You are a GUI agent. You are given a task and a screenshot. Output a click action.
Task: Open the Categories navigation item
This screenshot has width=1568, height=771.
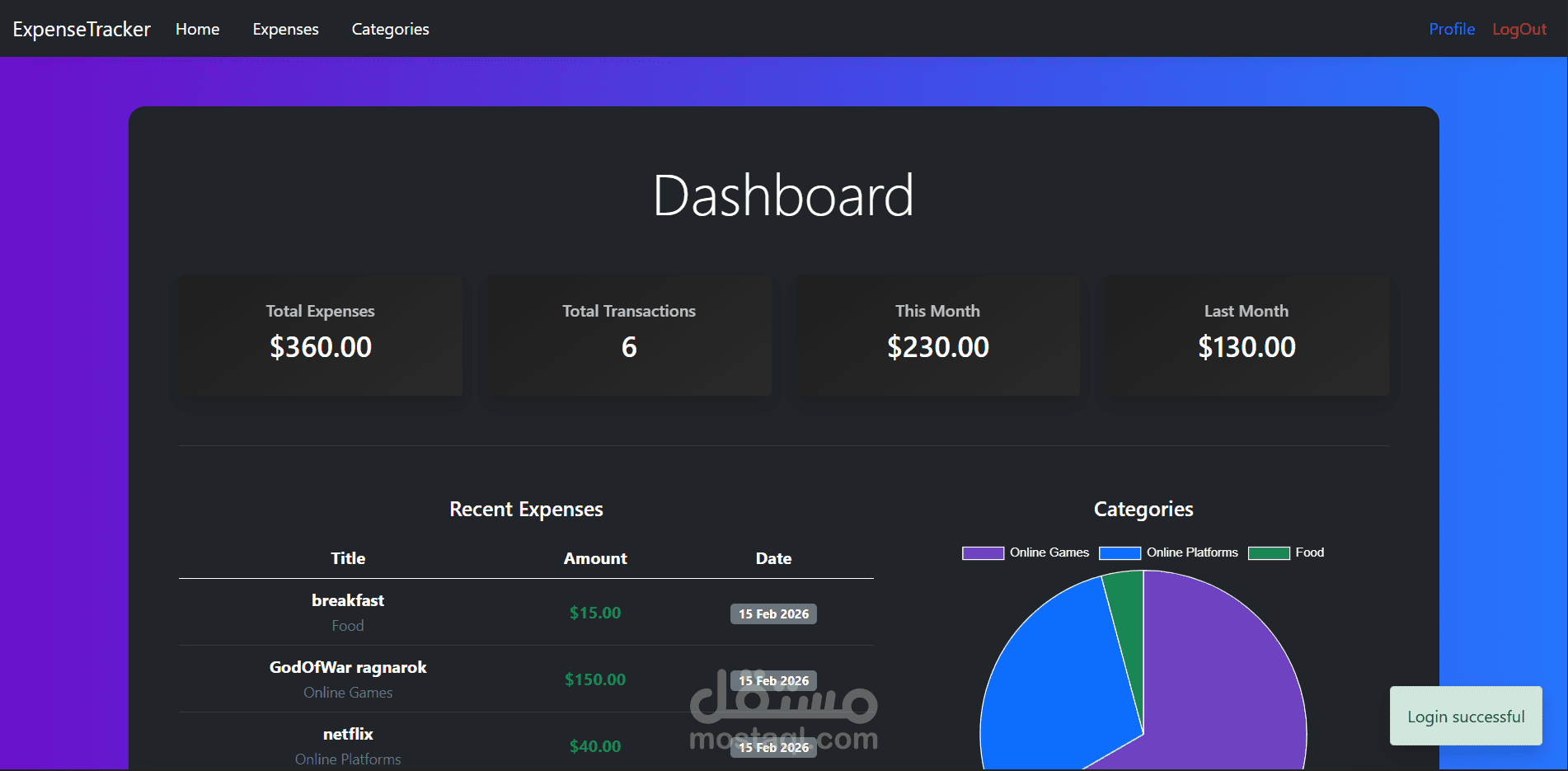tap(390, 28)
